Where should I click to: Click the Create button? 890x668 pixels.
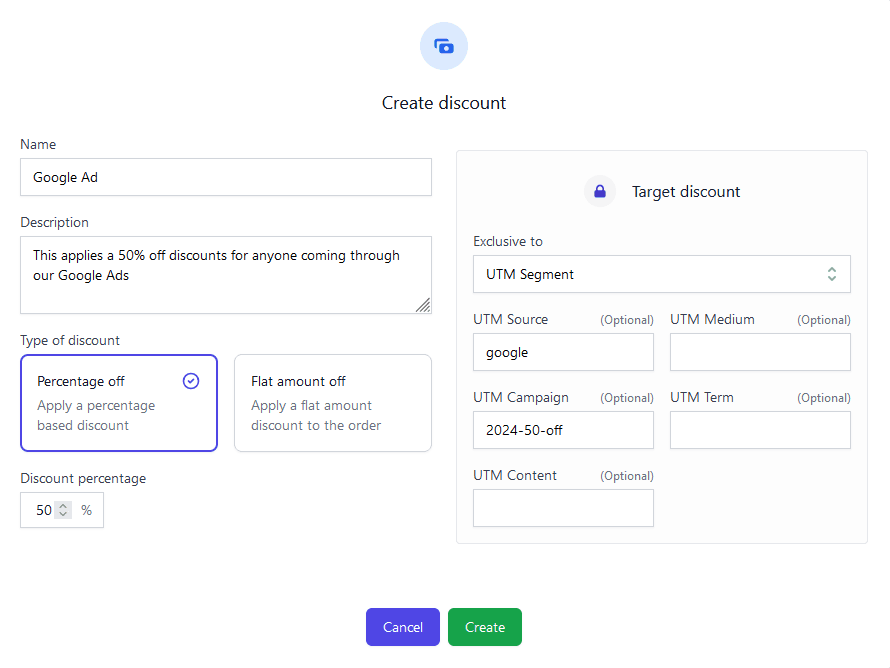484,627
